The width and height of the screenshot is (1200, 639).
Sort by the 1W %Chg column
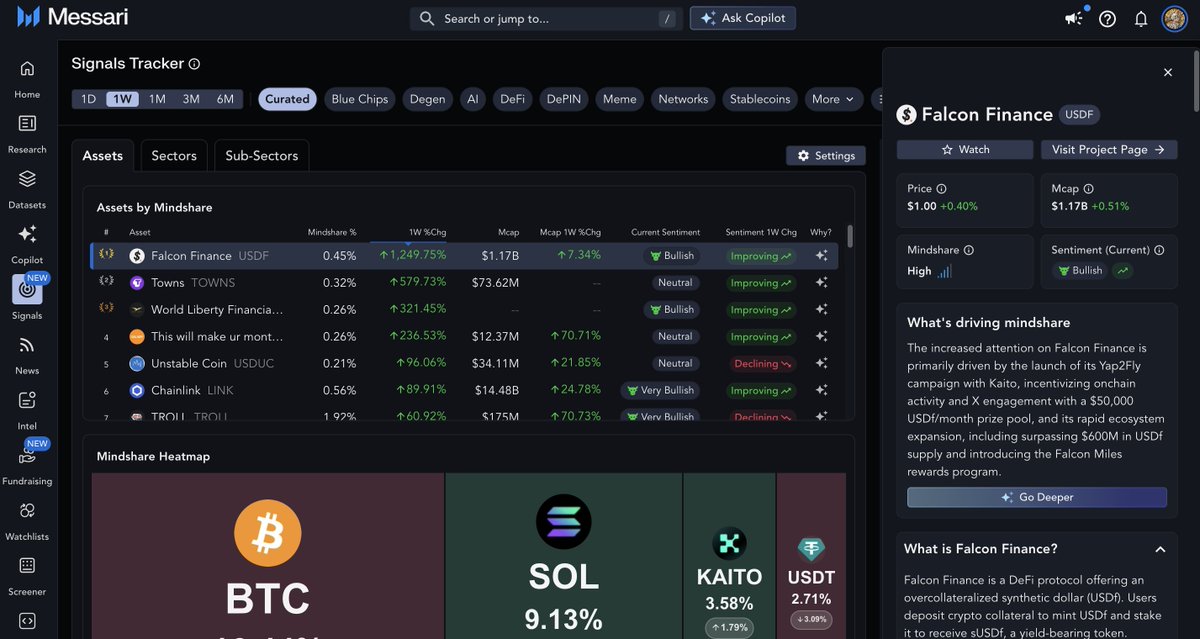pyautogui.click(x=427, y=232)
